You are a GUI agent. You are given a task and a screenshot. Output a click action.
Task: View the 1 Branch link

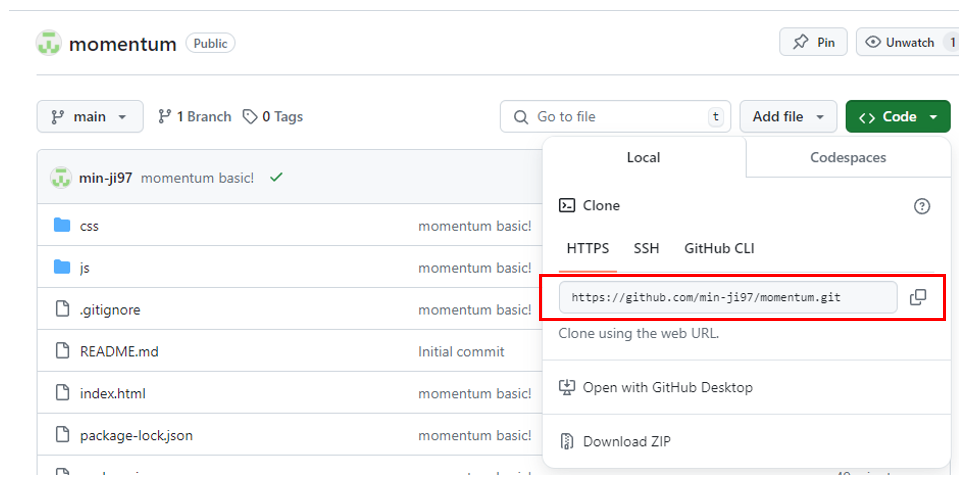pos(194,116)
